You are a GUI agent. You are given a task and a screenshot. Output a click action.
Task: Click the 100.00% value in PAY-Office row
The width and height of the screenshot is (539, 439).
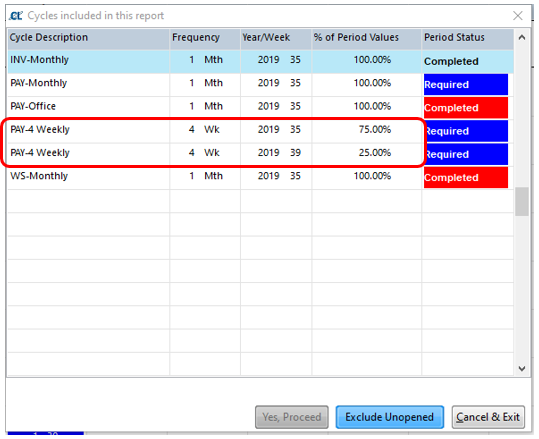point(366,108)
